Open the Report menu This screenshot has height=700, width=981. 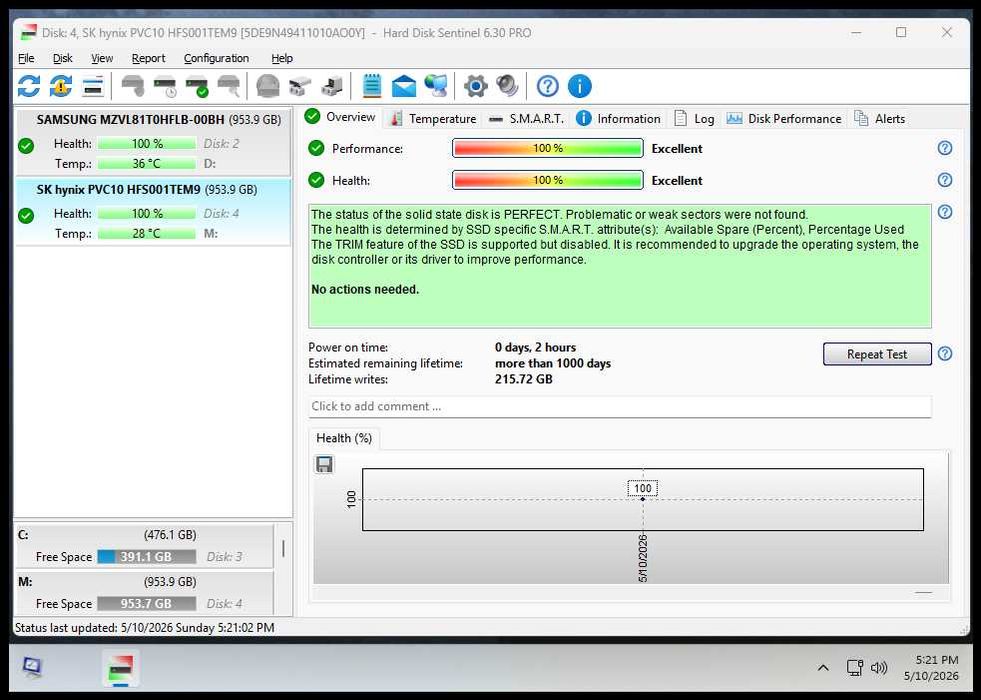pos(148,58)
